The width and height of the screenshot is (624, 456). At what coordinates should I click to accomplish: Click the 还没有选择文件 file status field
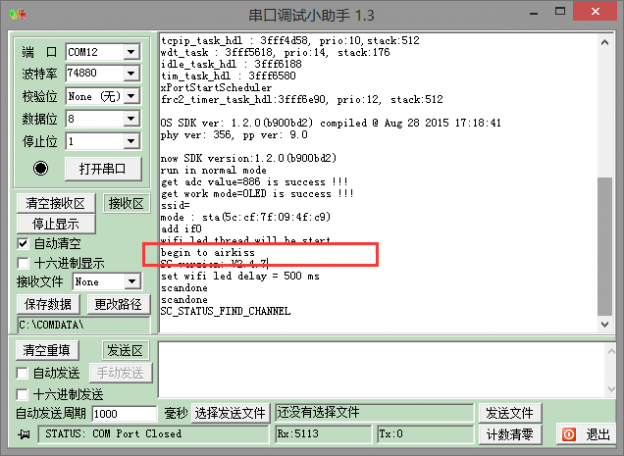374,413
